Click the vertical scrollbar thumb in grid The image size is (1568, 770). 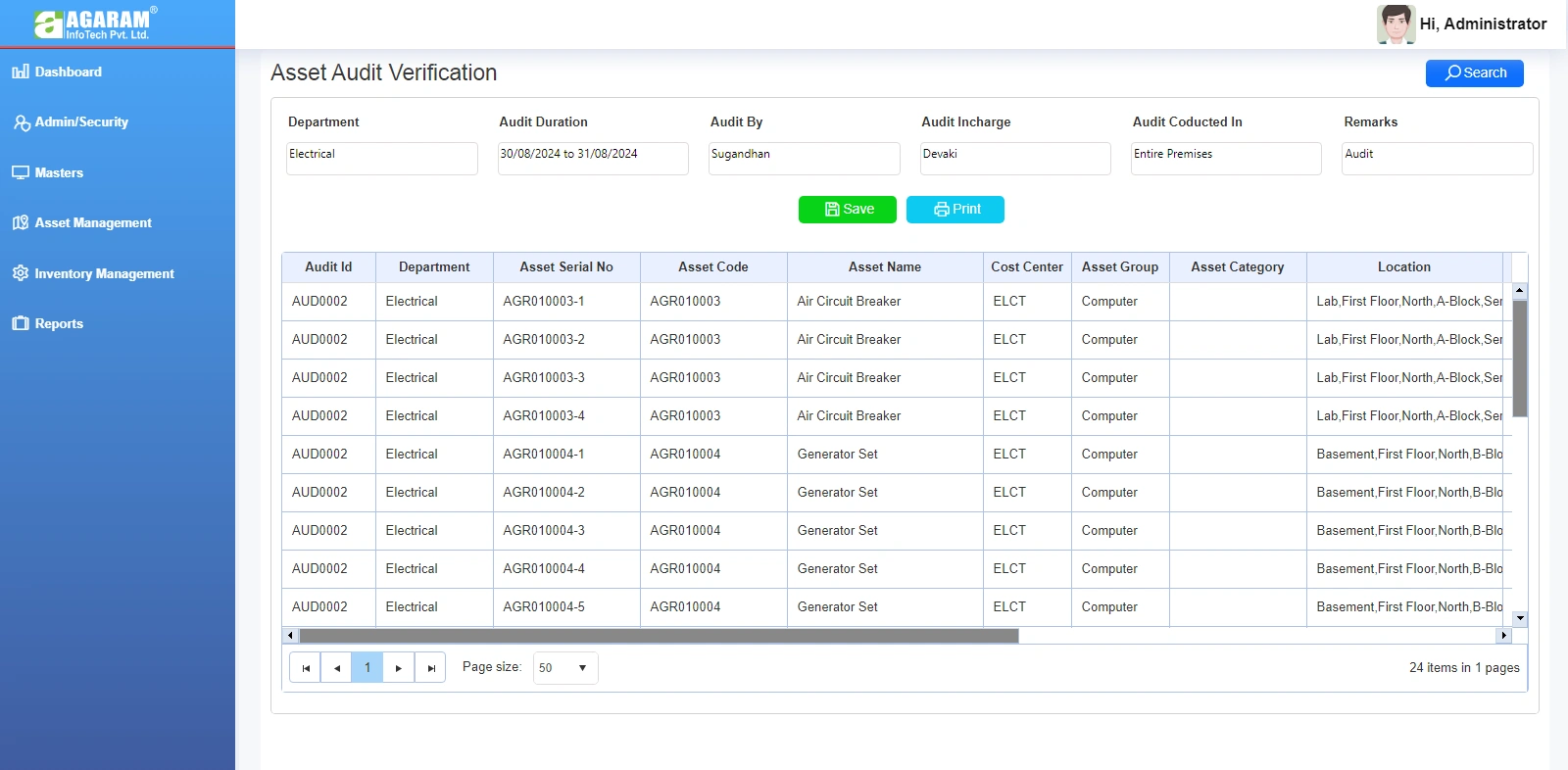click(1520, 359)
